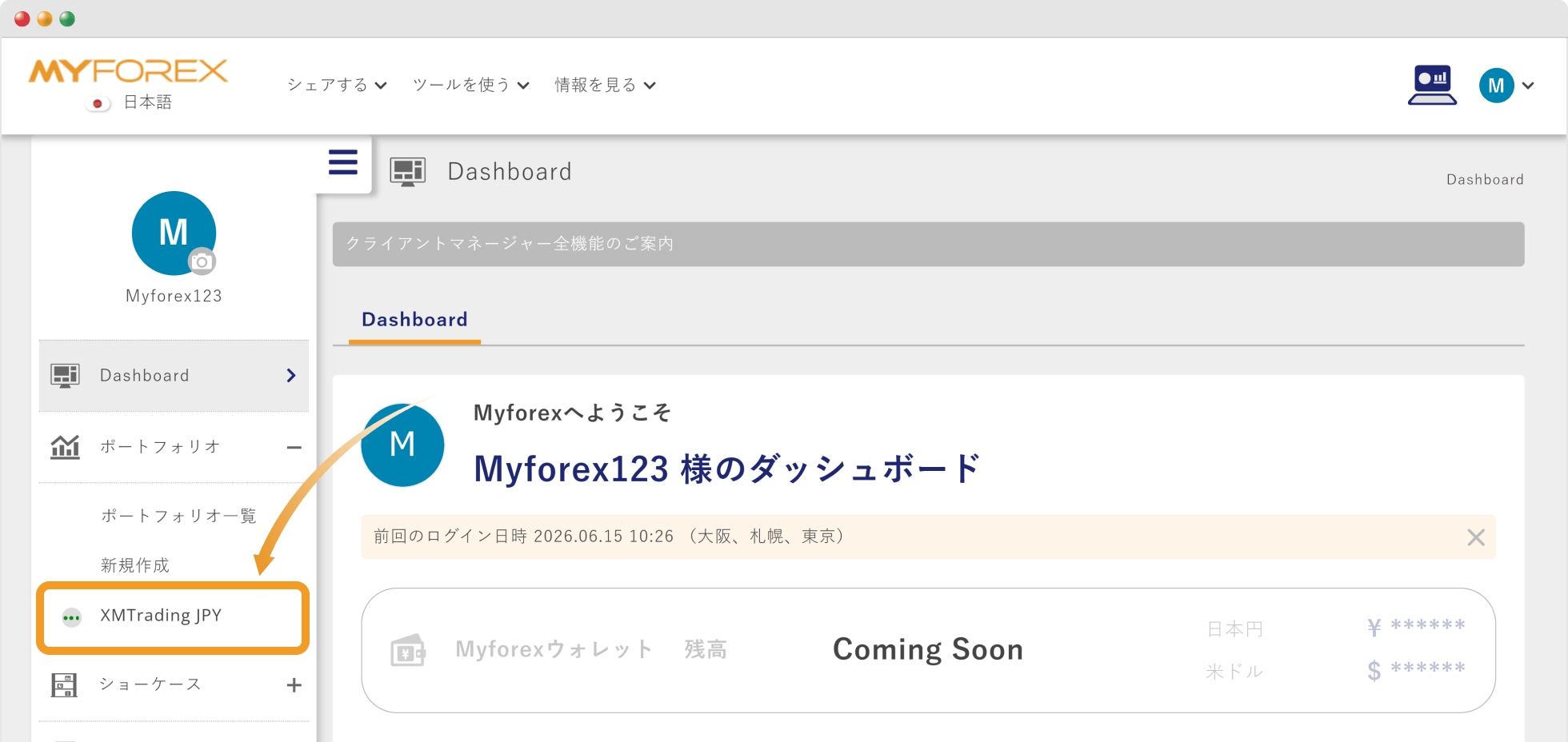The height and width of the screenshot is (742, 1568).
Task: Open the シェアする dropdown menu
Action: click(x=337, y=85)
